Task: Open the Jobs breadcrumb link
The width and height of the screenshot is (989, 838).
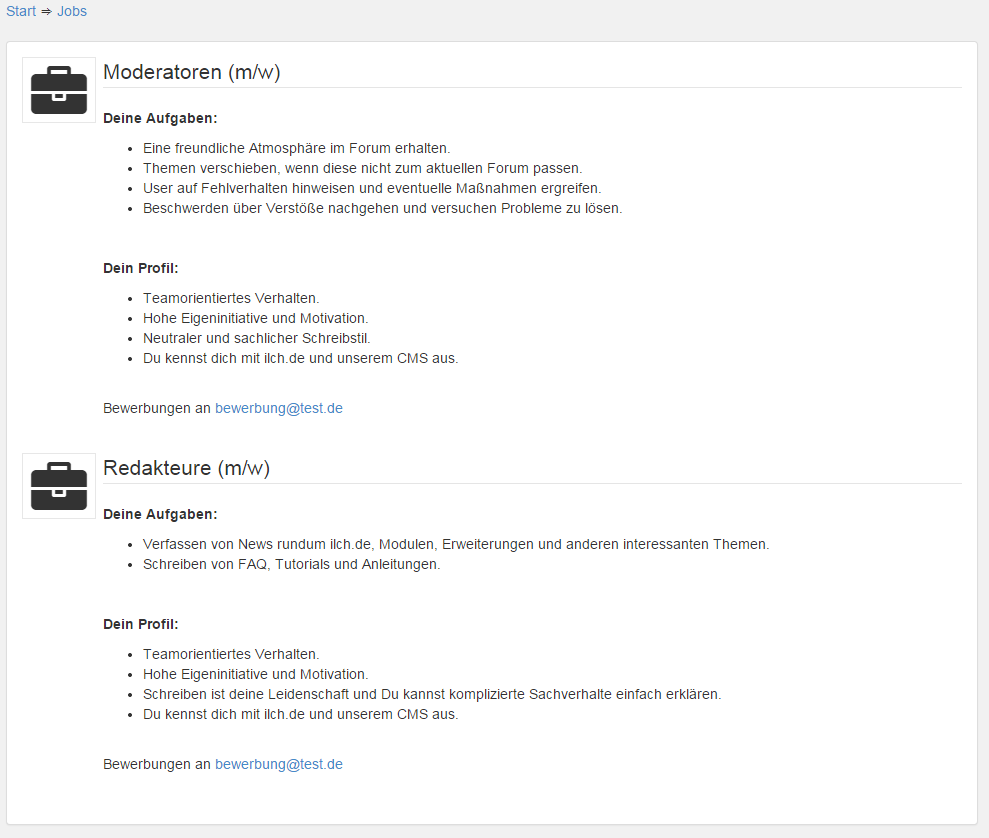Action: 72,11
